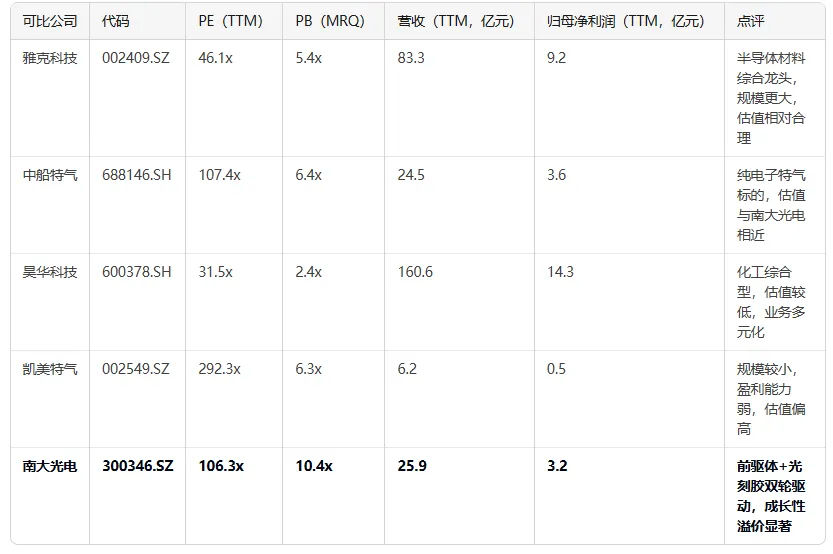The image size is (833, 554).
Task: Click the 10.4x PB value
Action: coord(314,466)
